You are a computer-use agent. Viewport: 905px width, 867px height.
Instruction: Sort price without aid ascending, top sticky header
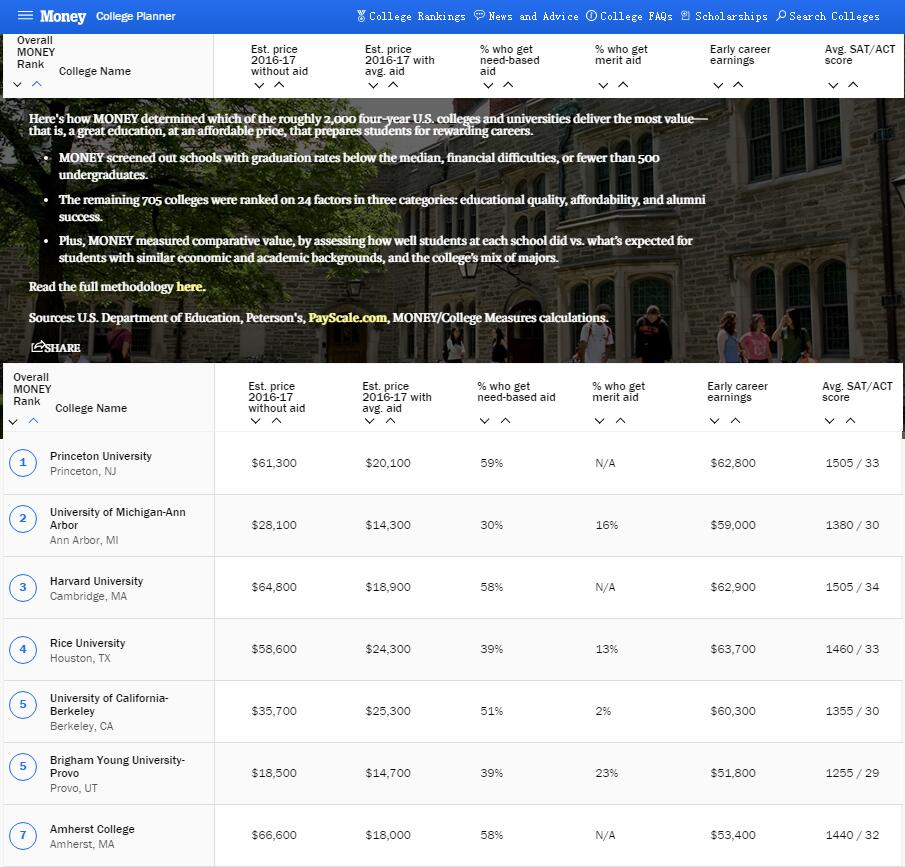(x=279, y=85)
